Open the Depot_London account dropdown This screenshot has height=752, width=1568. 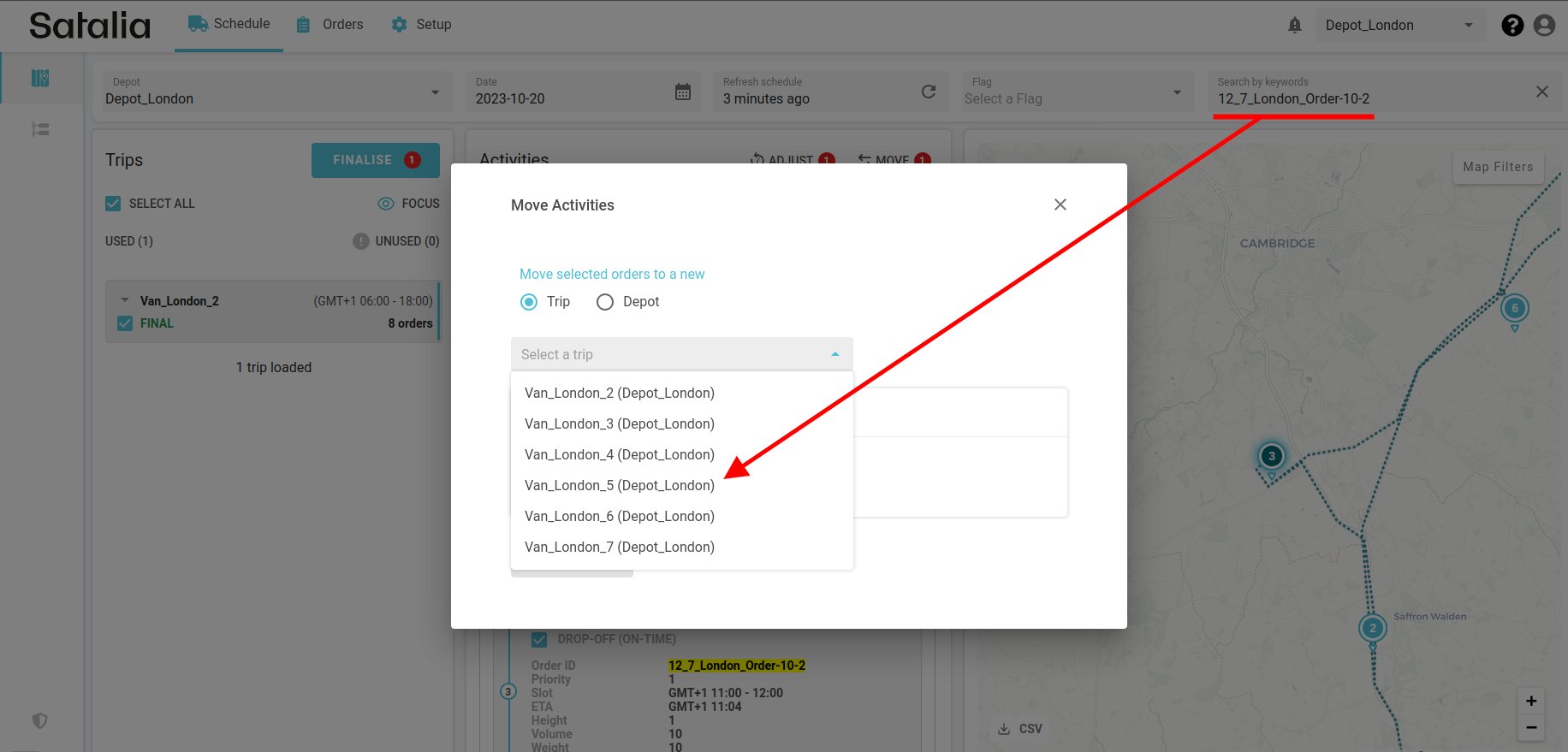(x=1399, y=26)
